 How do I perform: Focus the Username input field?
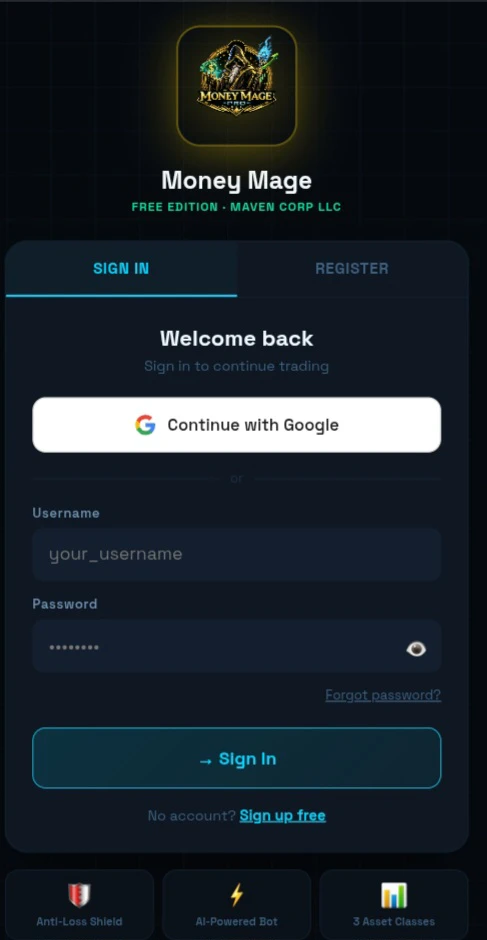coord(237,555)
